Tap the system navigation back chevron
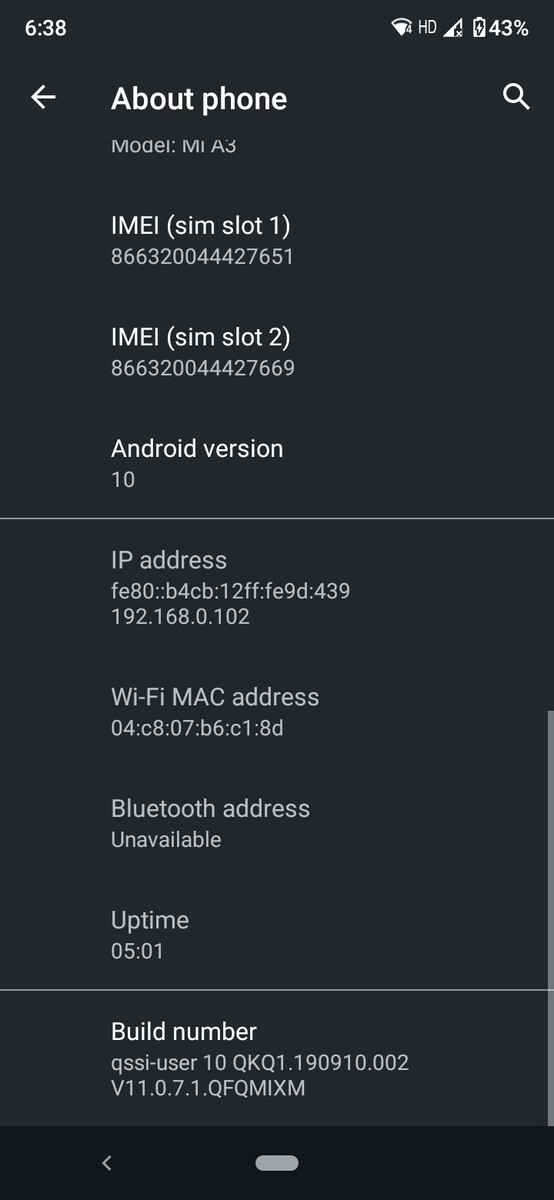 coord(107,1162)
